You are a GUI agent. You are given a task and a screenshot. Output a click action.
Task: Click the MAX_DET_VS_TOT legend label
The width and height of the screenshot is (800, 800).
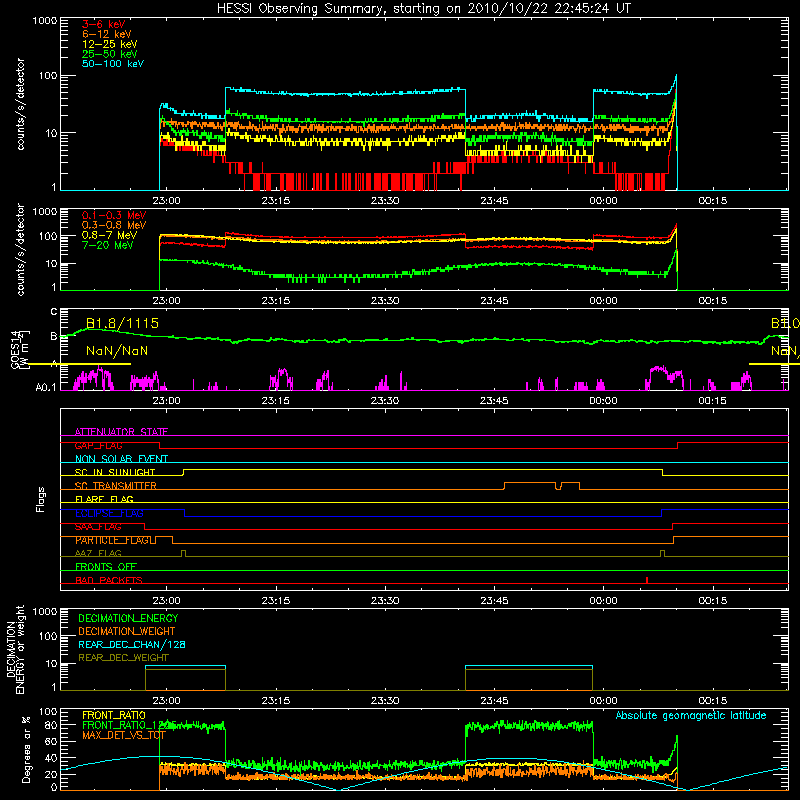tap(124, 735)
